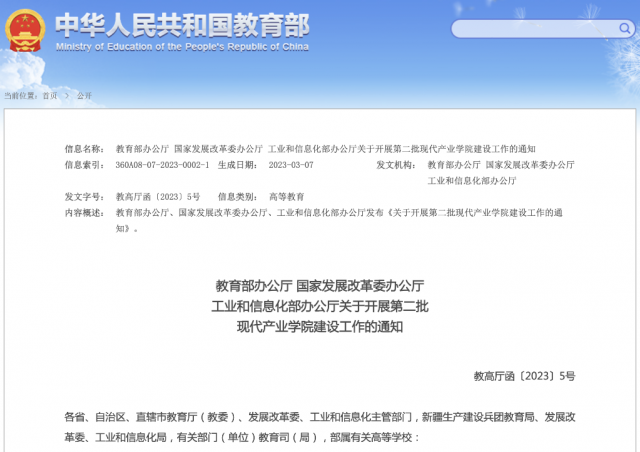Screen dimensions: 640x452
Task: Click the right-aligned 教高厅函〔2023〕5号 below heading
Action: [x=524, y=376]
